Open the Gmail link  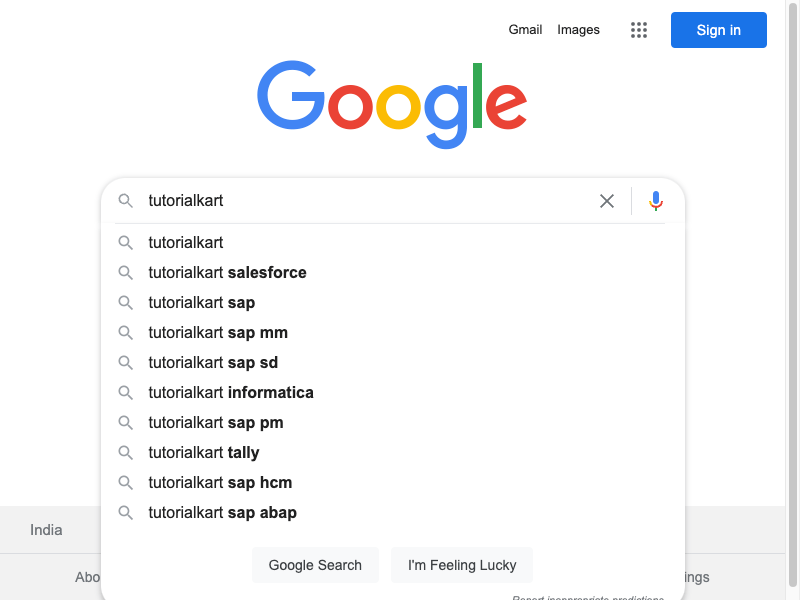click(525, 30)
